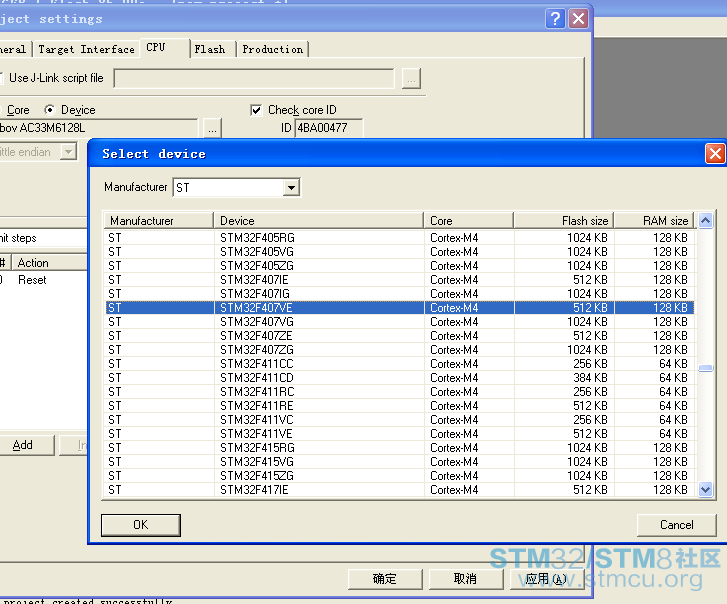Screen dimensions: 727x604
Task: Select the Device radio button
Action: point(49,110)
